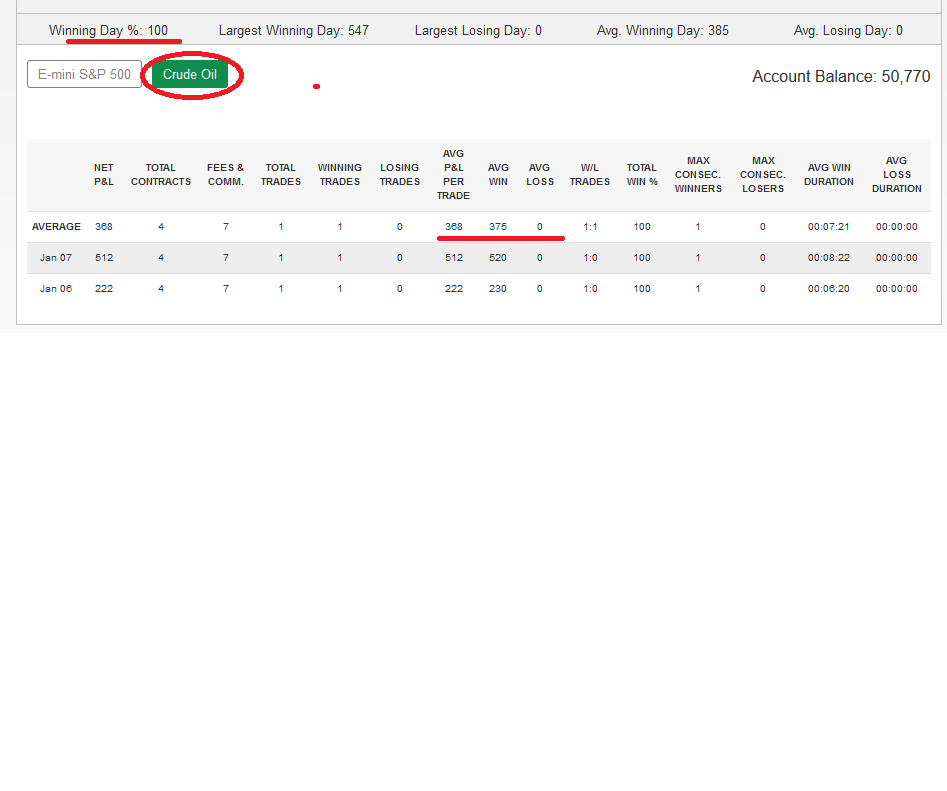Click Net P&L value 368 in AVERAGE row
This screenshot has width=947, height=791.
(x=103, y=226)
